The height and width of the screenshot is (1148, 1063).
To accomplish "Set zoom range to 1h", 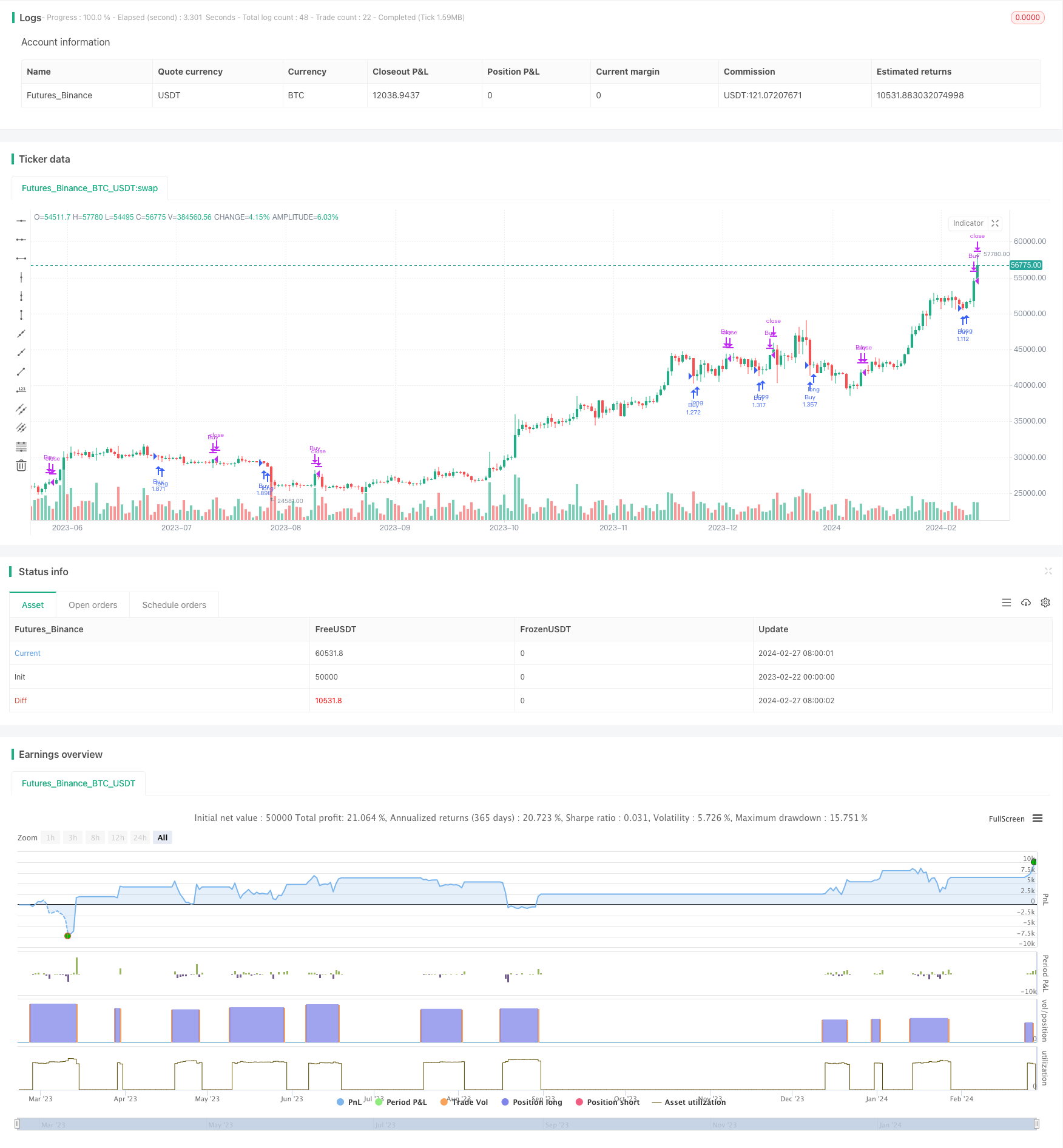I will pos(50,837).
